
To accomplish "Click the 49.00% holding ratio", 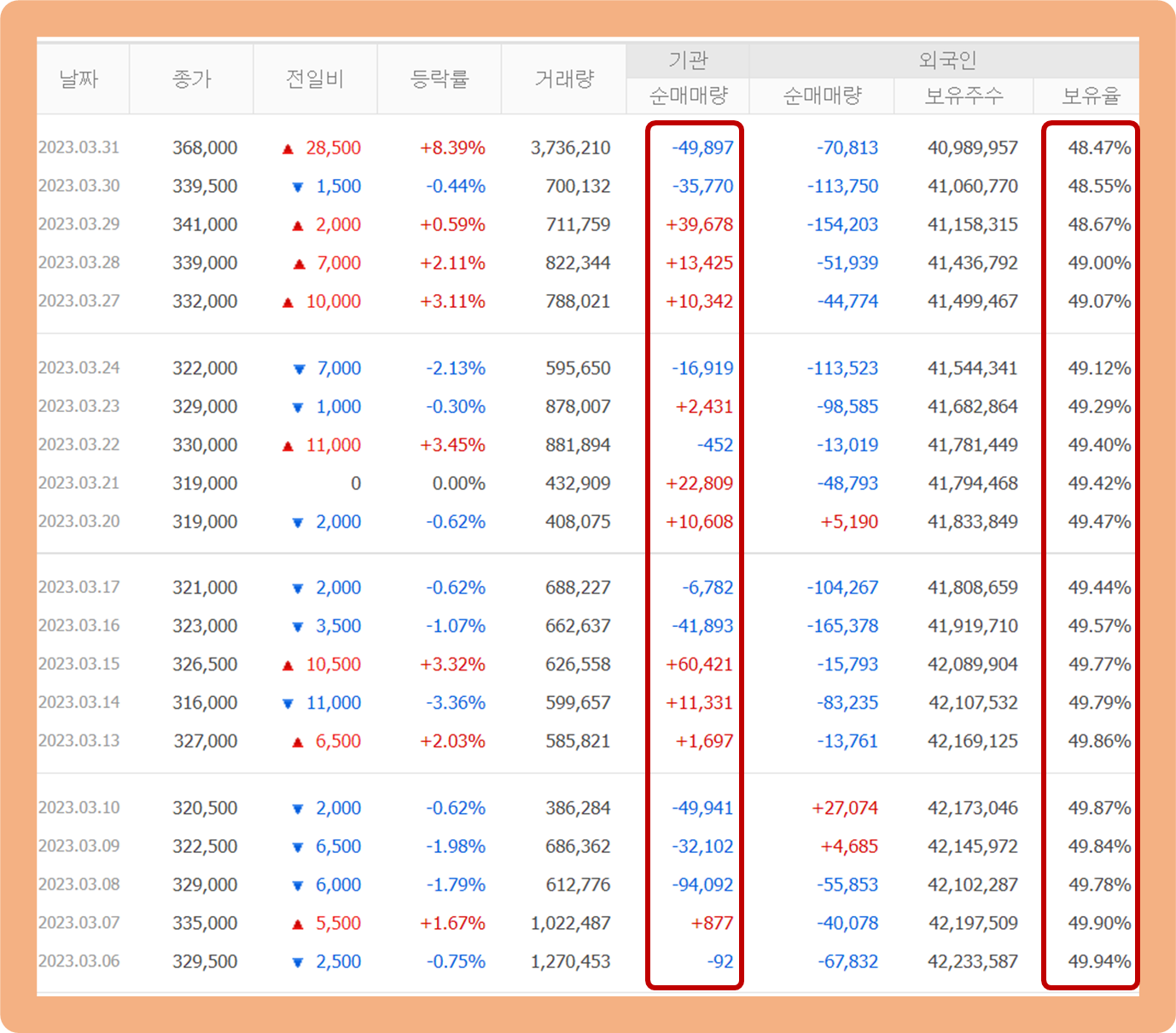I will point(1099,263).
